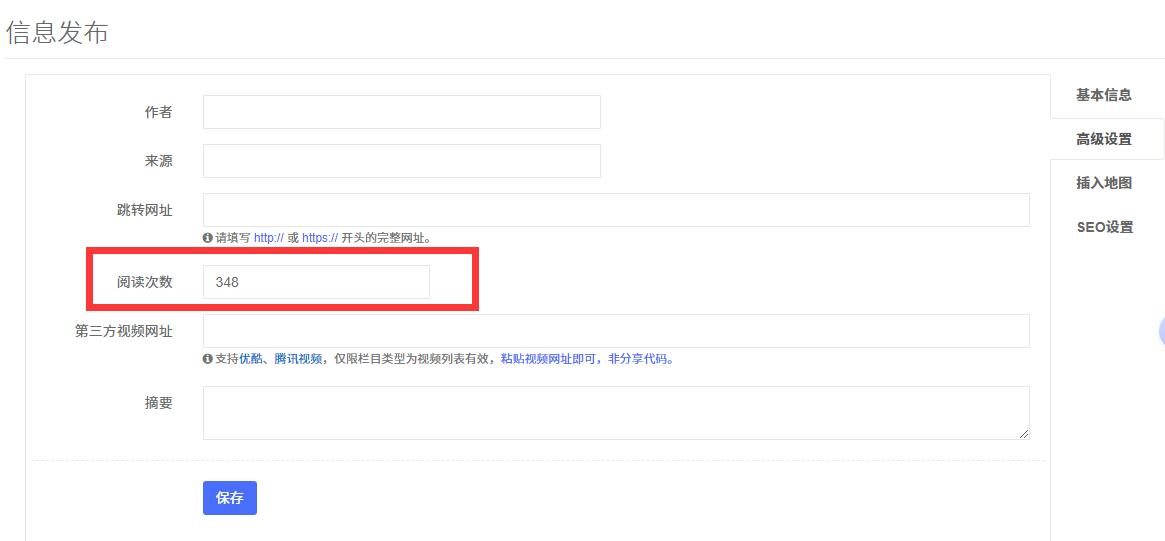Click the 摘要 textarea resize handle

pyautogui.click(x=1024, y=434)
